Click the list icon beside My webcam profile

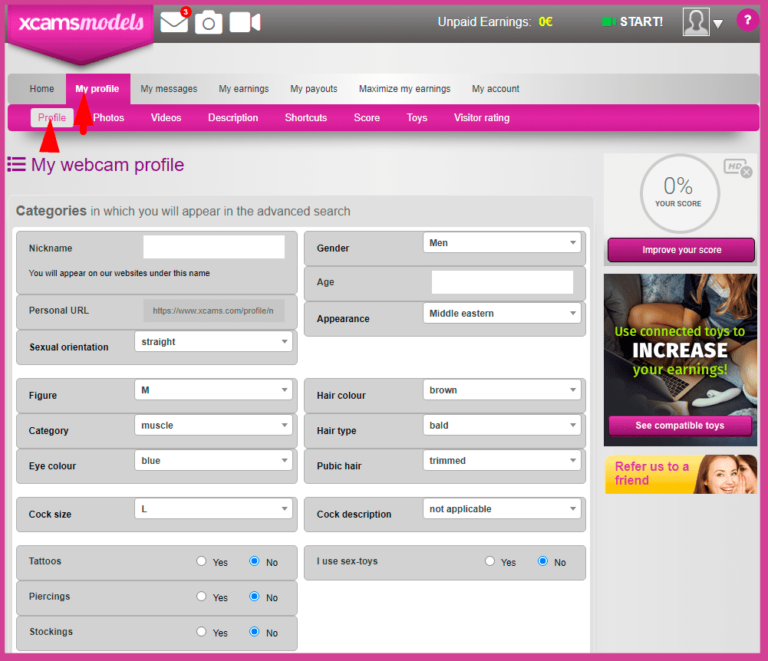click(x=16, y=165)
